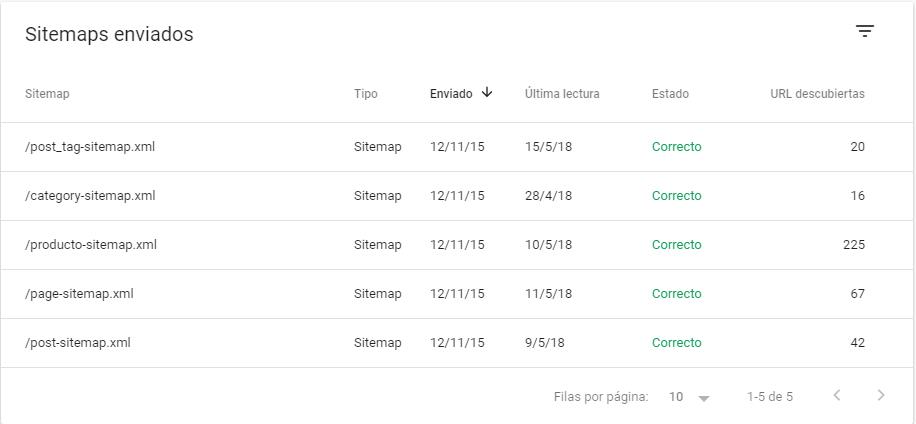
Task: Click Correcto status for producto sitemap
Action: [x=677, y=245]
